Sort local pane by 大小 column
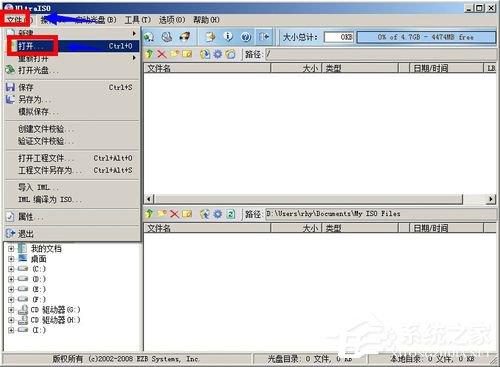This screenshot has height=367, width=500. point(296,228)
